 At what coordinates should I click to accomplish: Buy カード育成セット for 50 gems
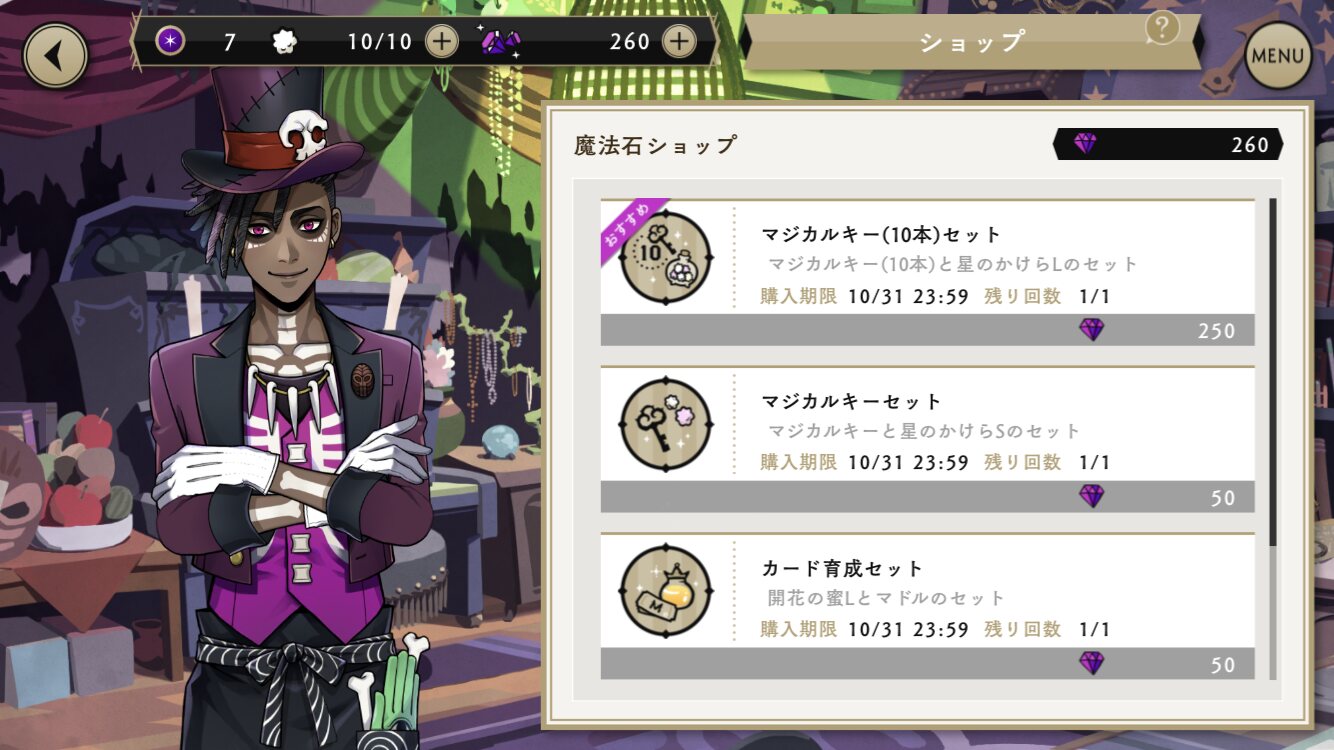coord(927,664)
